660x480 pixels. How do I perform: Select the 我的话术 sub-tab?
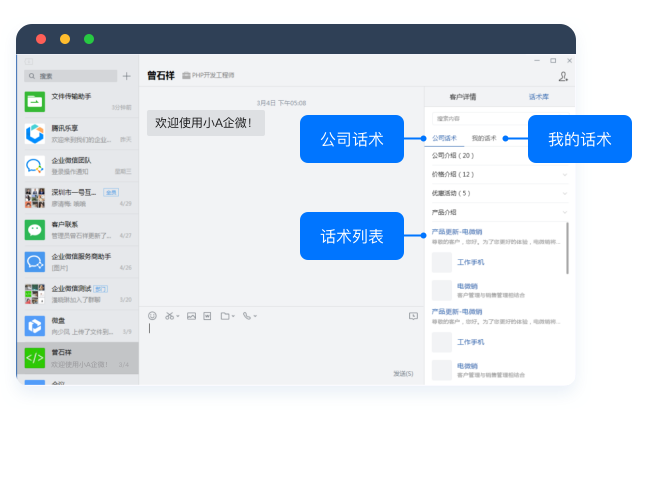(484, 138)
